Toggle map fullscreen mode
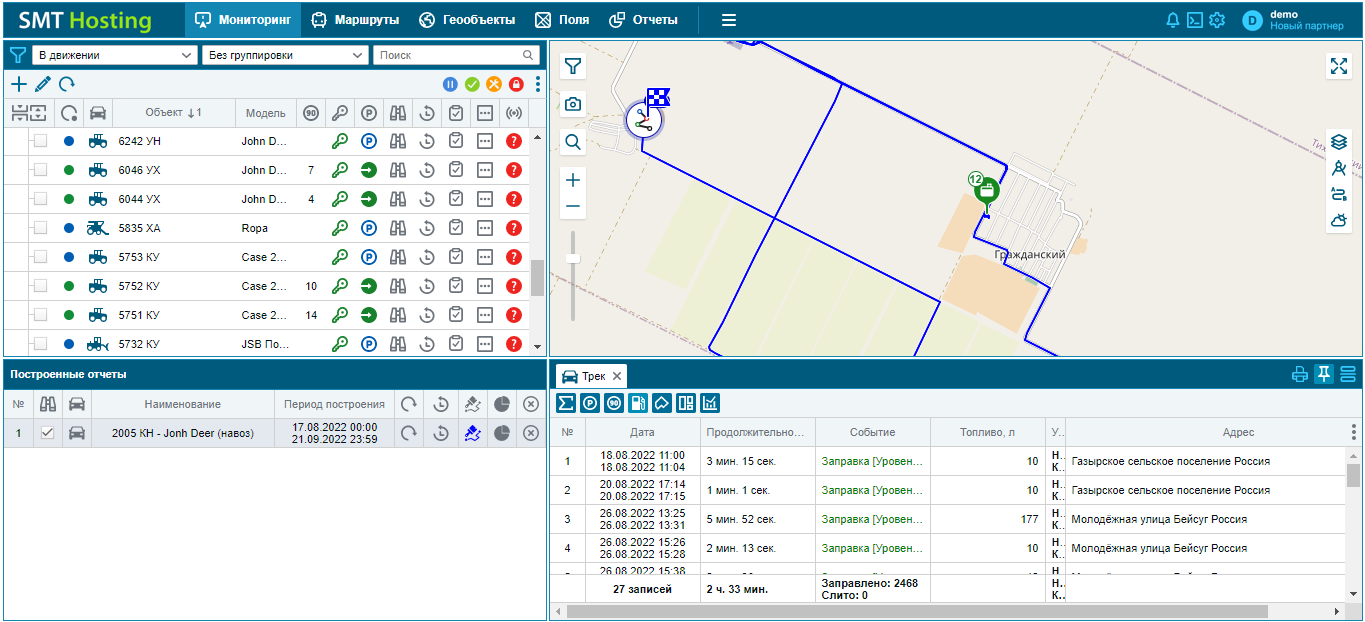1365x622 pixels. 1339,66
